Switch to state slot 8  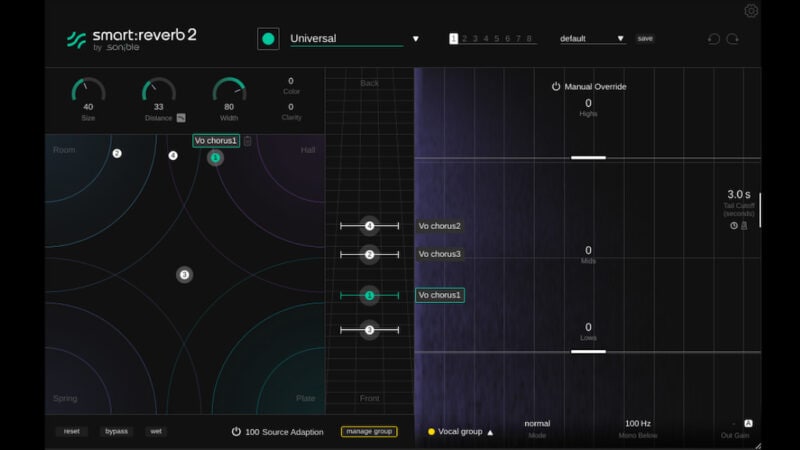click(529, 39)
